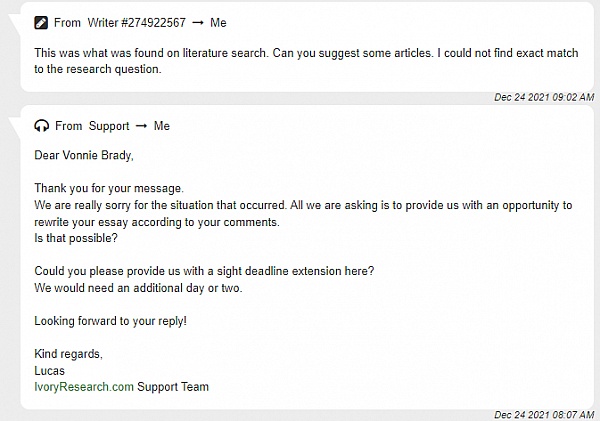Image resolution: width=600 pixels, height=421 pixels.
Task: Click the literature search message text
Action: (306, 61)
